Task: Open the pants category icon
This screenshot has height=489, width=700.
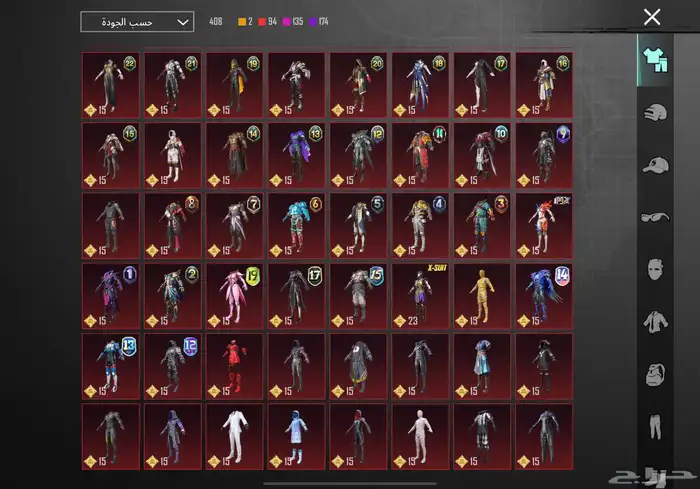Action: tap(655, 430)
